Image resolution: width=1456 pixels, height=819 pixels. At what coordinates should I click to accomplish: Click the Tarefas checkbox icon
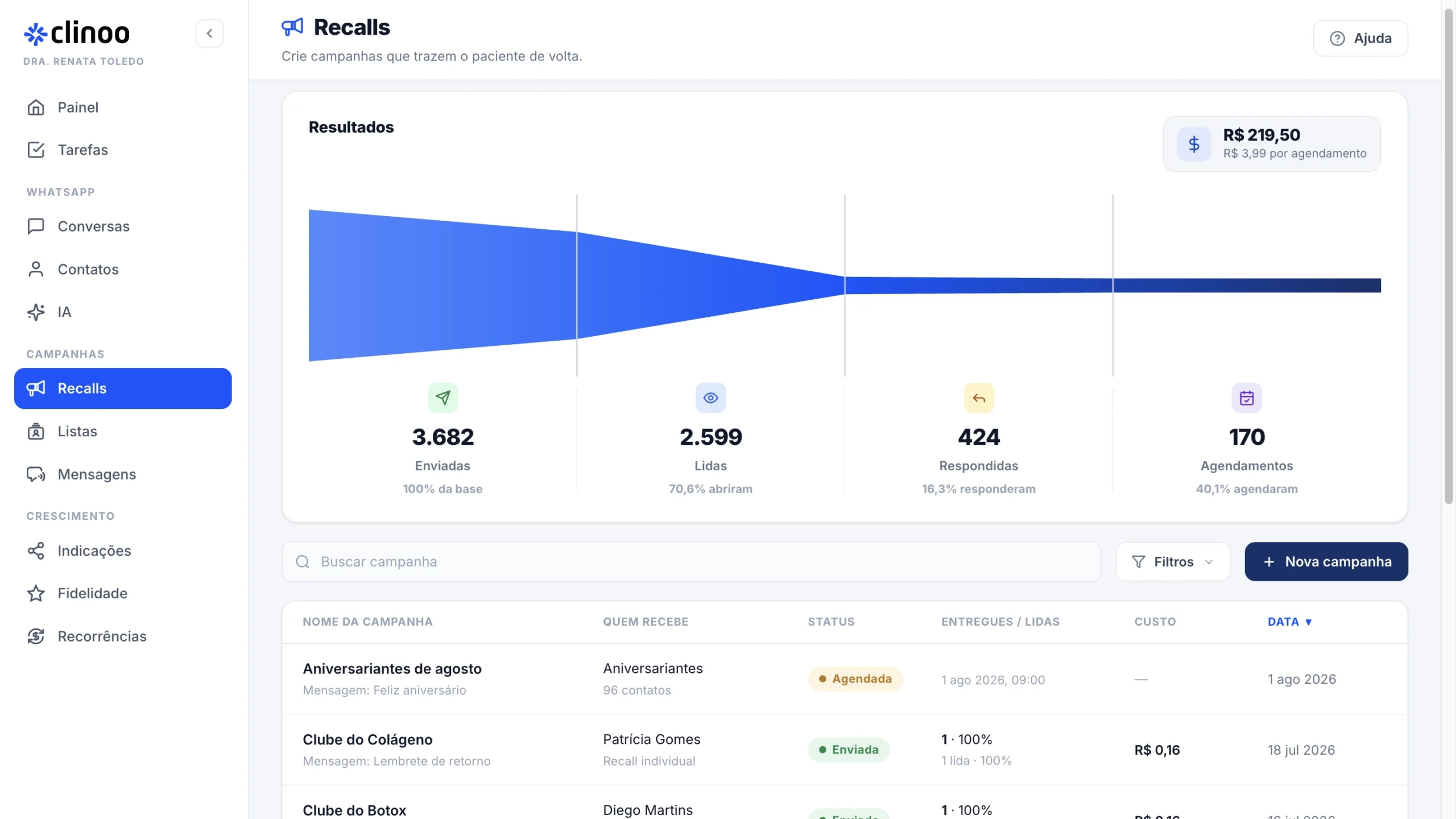pyautogui.click(x=36, y=150)
